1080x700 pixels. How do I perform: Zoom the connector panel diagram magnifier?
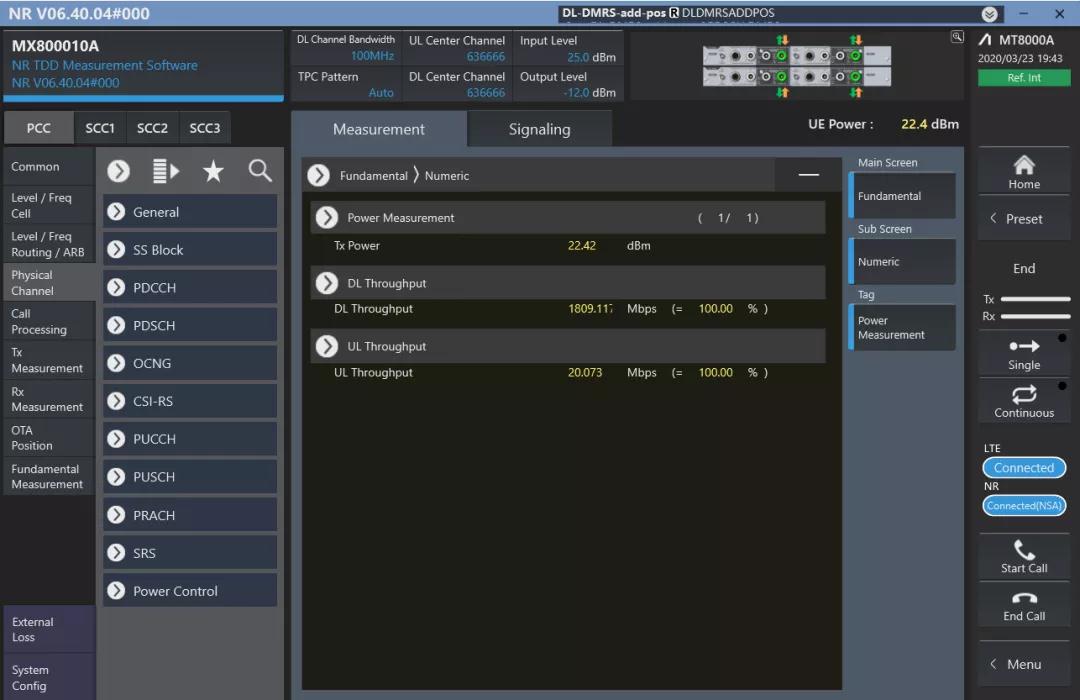(x=957, y=37)
